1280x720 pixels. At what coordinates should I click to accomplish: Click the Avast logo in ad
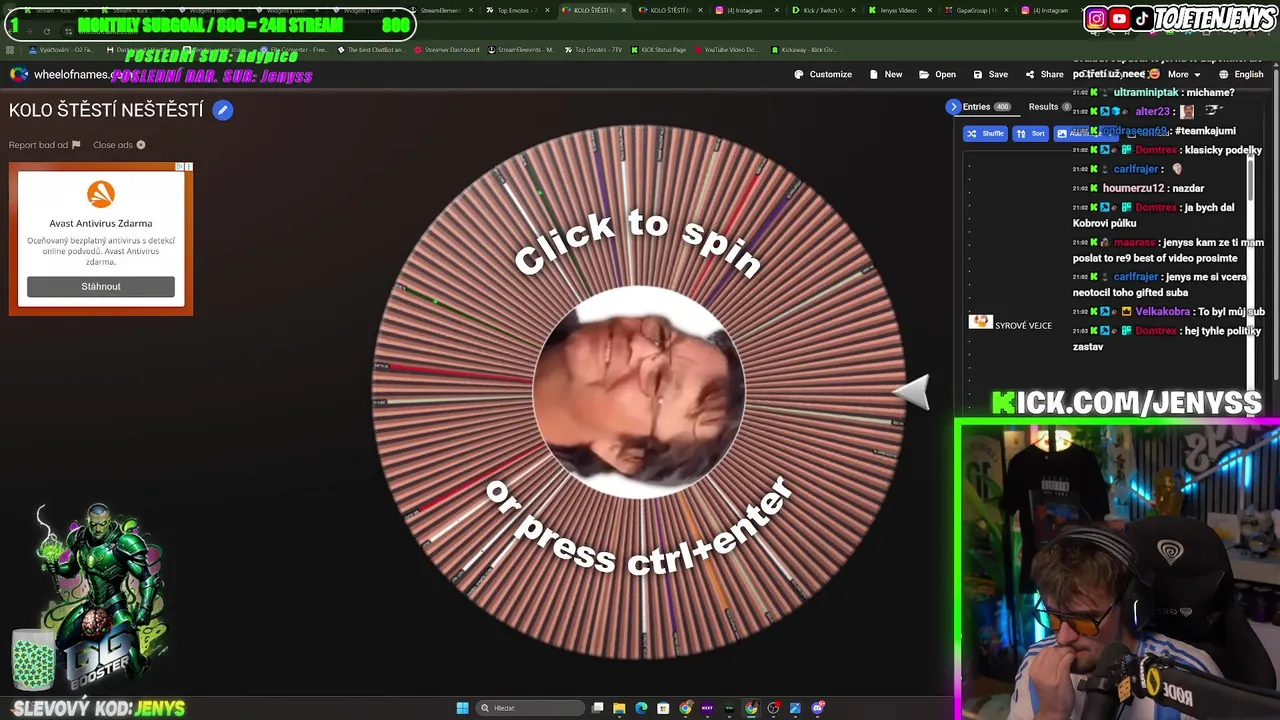pyautogui.click(x=101, y=194)
